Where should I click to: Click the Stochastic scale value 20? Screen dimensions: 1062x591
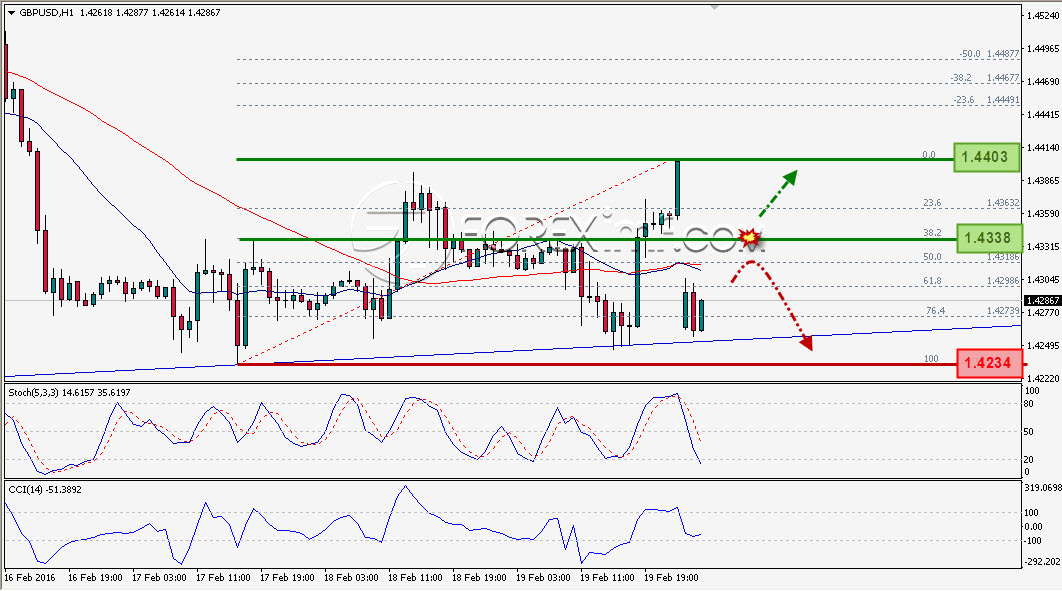[x=1029, y=460]
